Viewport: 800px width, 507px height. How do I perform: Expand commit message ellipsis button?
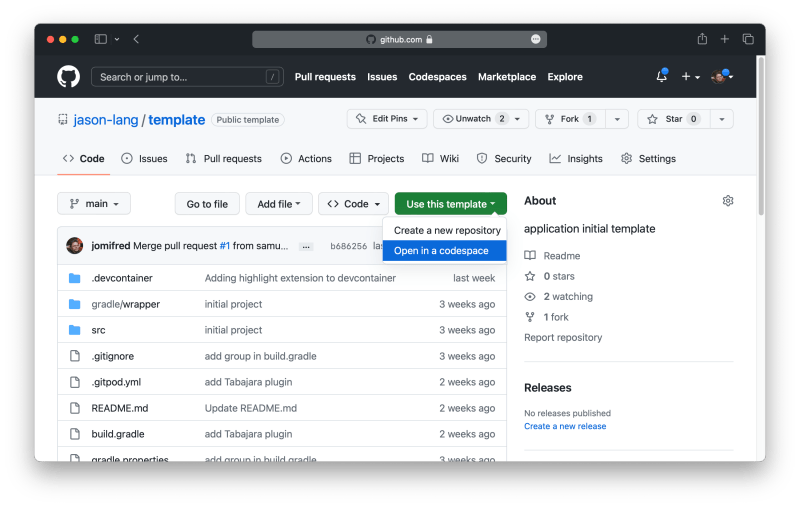pyautogui.click(x=306, y=246)
